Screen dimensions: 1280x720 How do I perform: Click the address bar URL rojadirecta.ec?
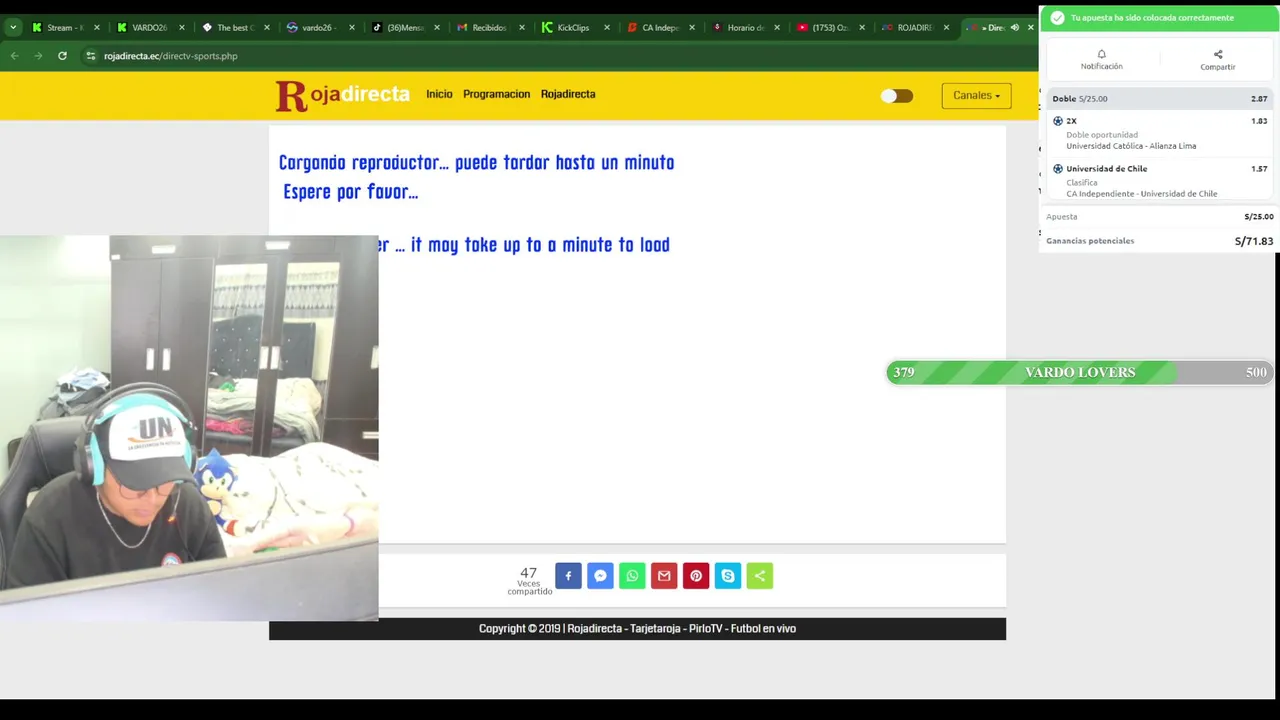click(x=170, y=56)
